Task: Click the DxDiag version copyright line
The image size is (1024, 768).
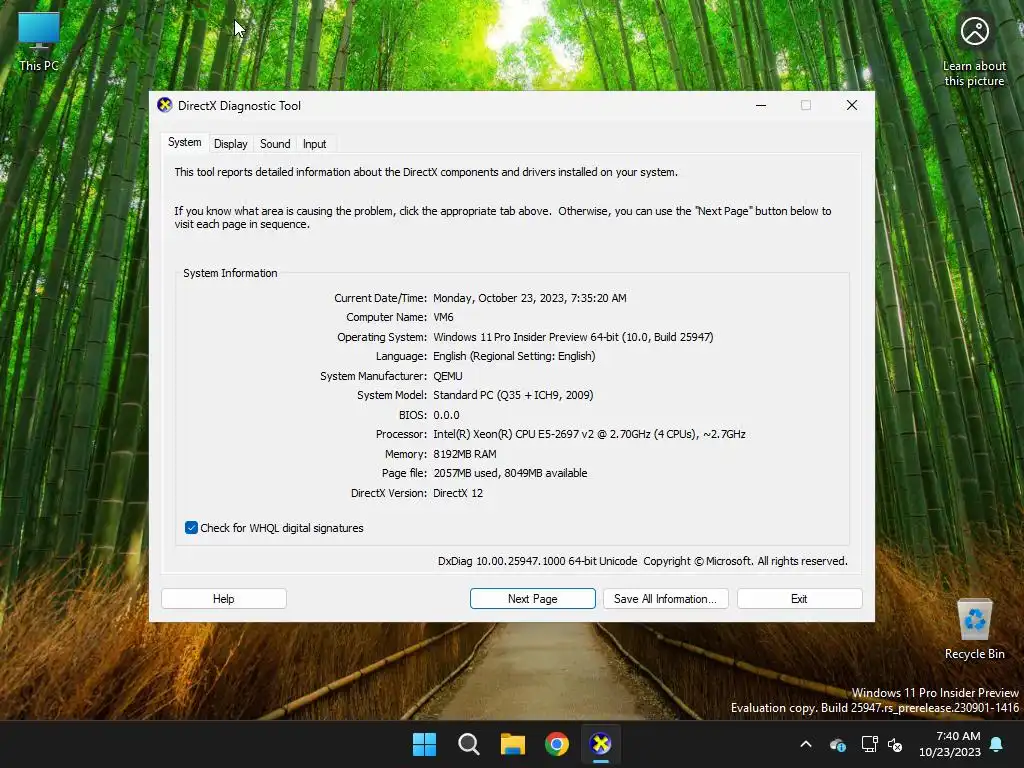Action: 643,561
